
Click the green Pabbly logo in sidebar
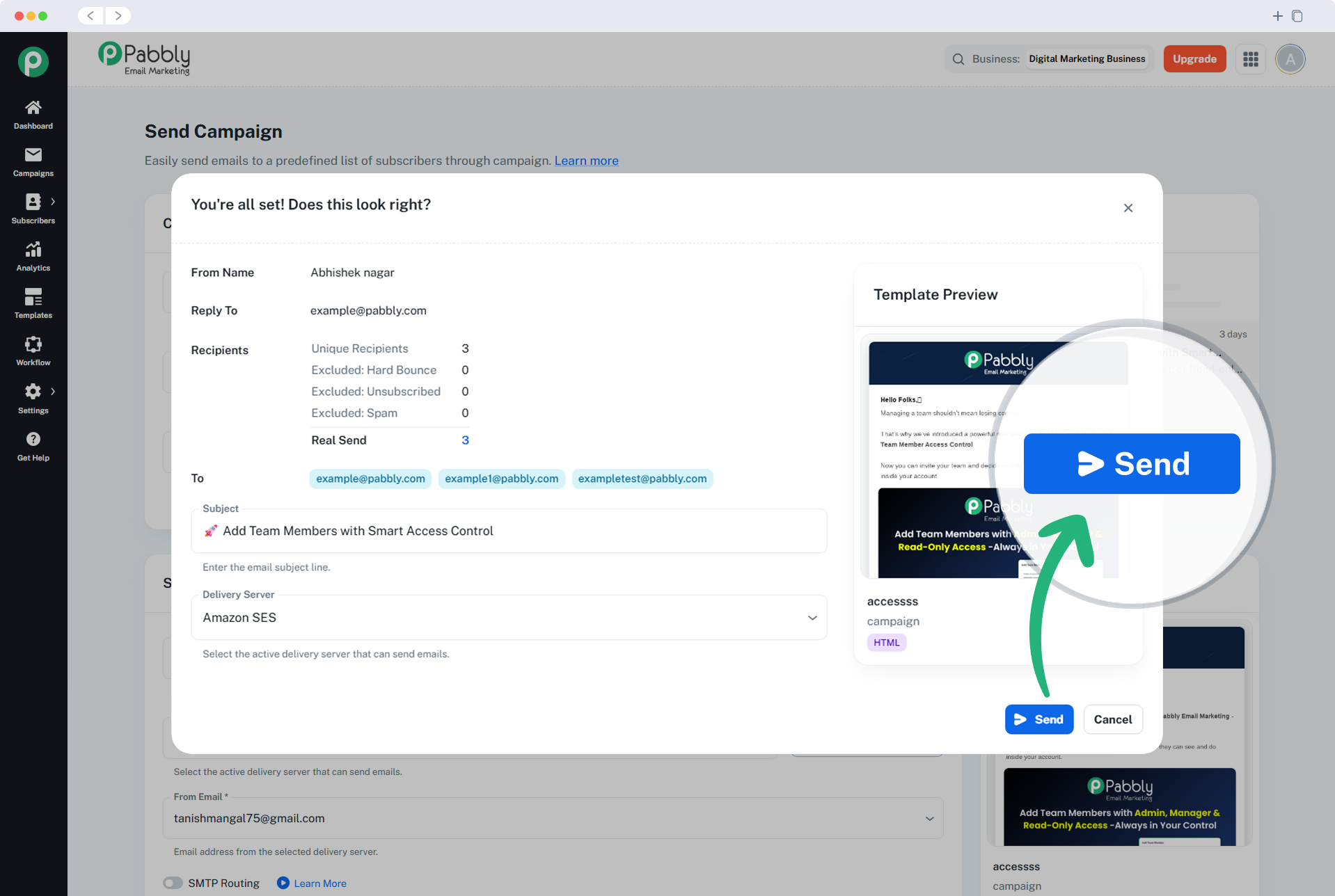pyautogui.click(x=33, y=62)
